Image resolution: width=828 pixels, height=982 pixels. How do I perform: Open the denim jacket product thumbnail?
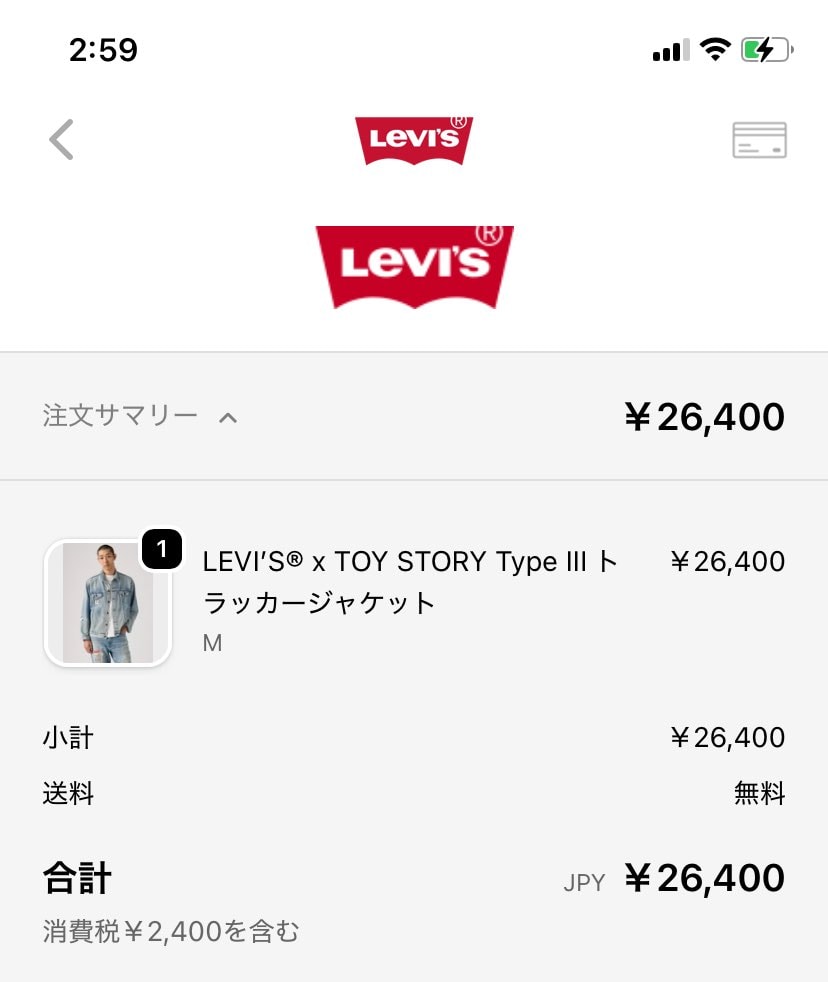coord(108,603)
